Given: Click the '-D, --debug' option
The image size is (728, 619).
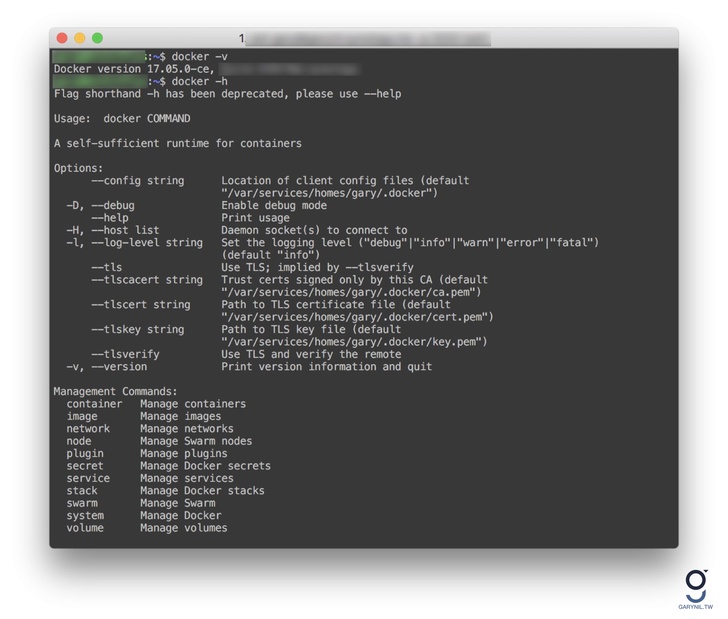Looking at the screenshot, I should [x=100, y=205].
